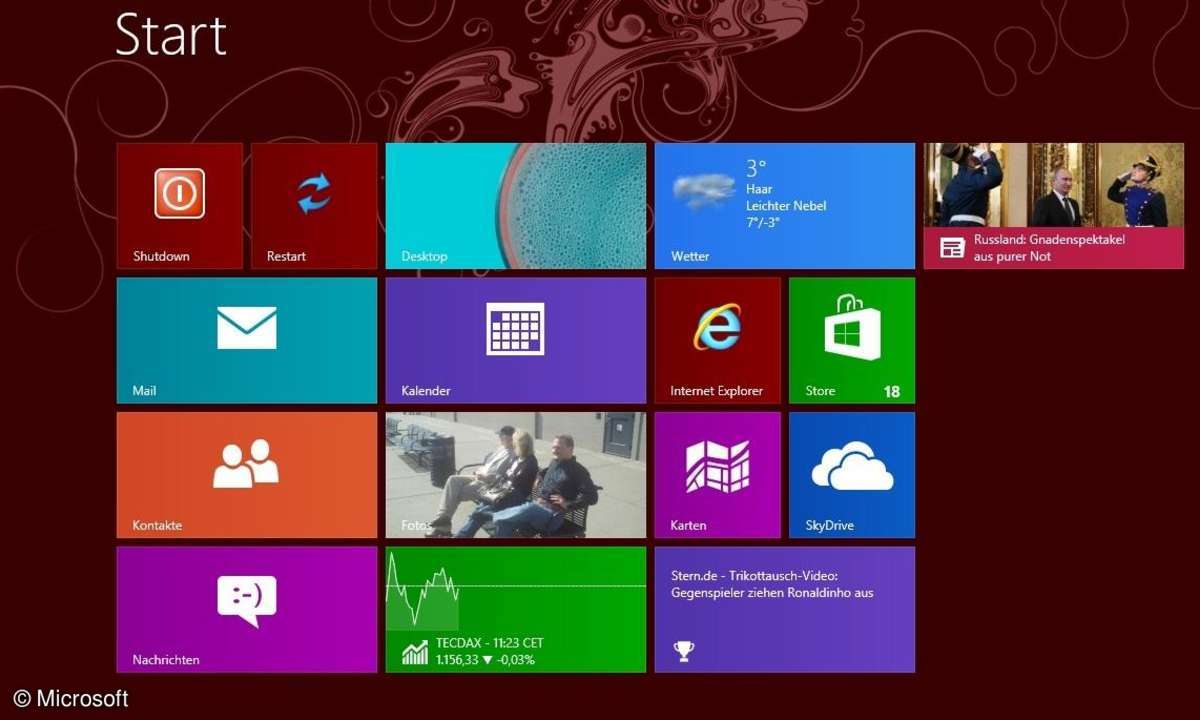Open the Store shopping bag icon
Viewport: 1200px width, 720px height.
coord(852,327)
